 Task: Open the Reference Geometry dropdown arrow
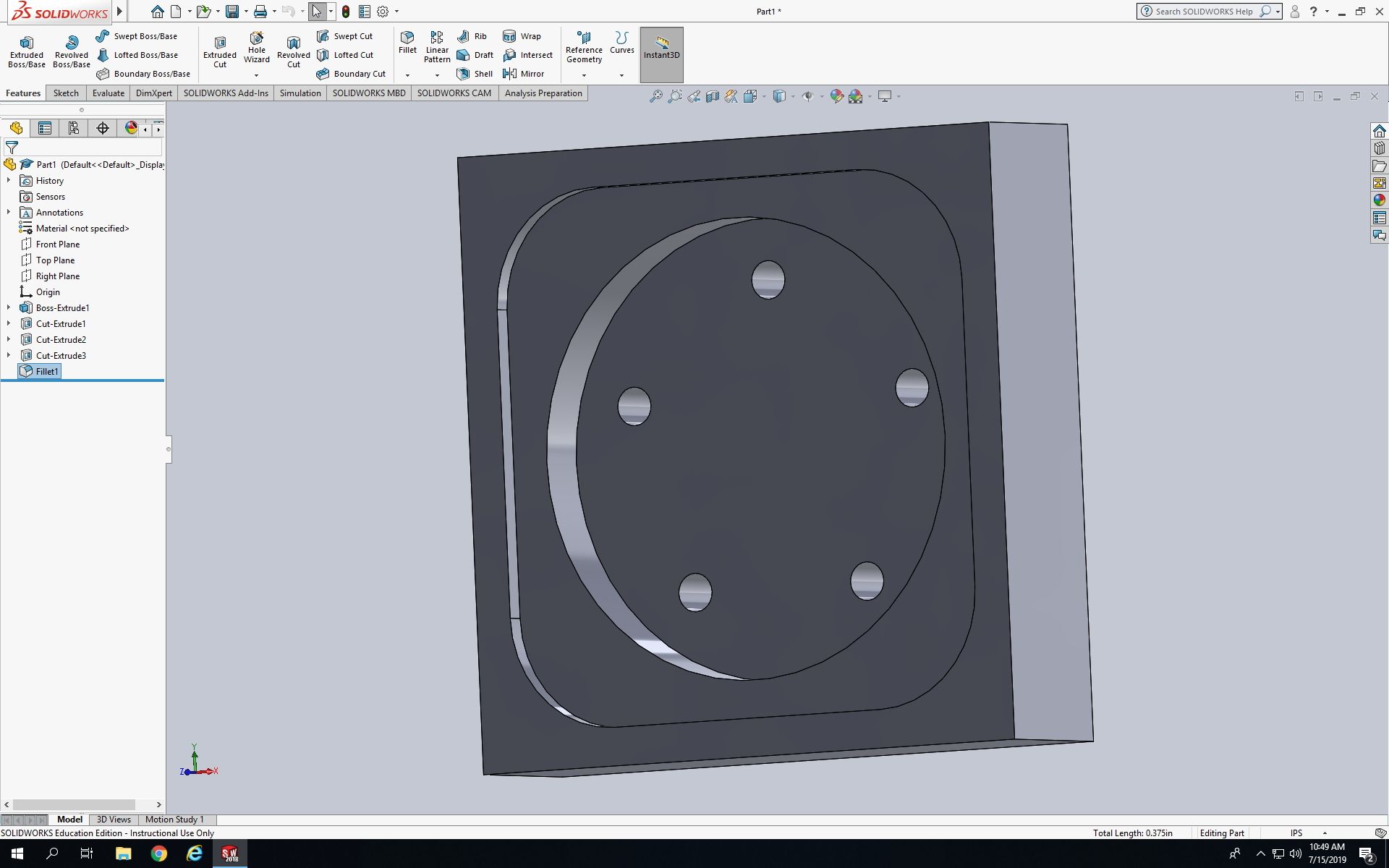(x=584, y=75)
